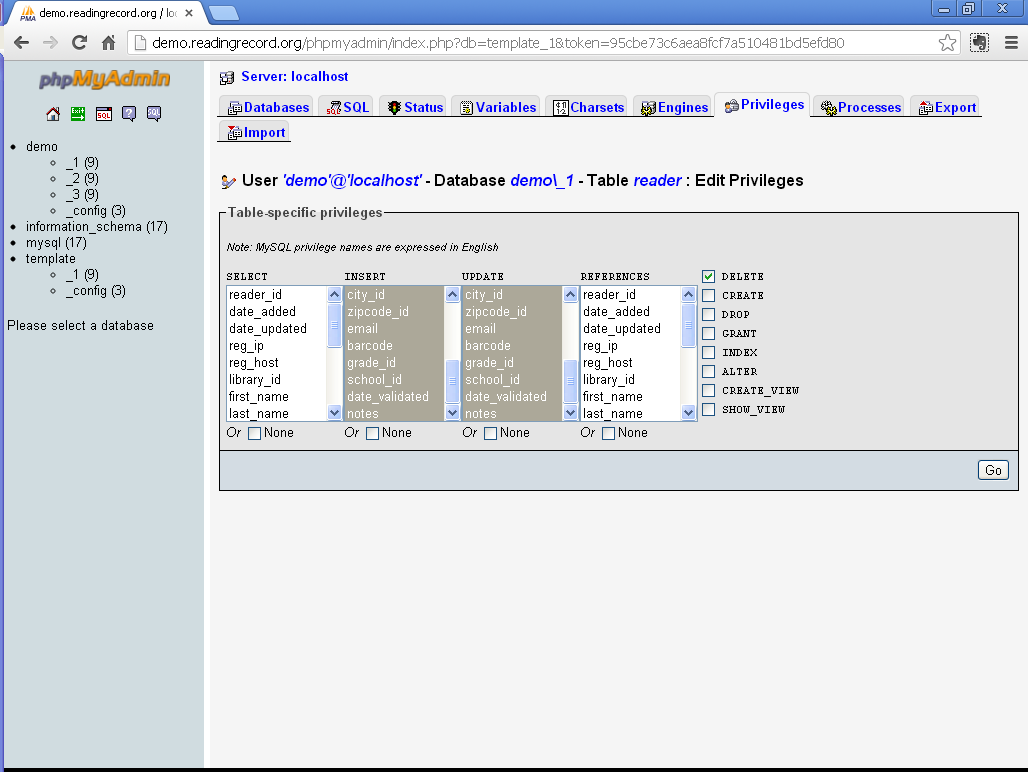Click the Home icon in phpMyAdmin sidebar
The height and width of the screenshot is (772, 1028).
[53, 114]
